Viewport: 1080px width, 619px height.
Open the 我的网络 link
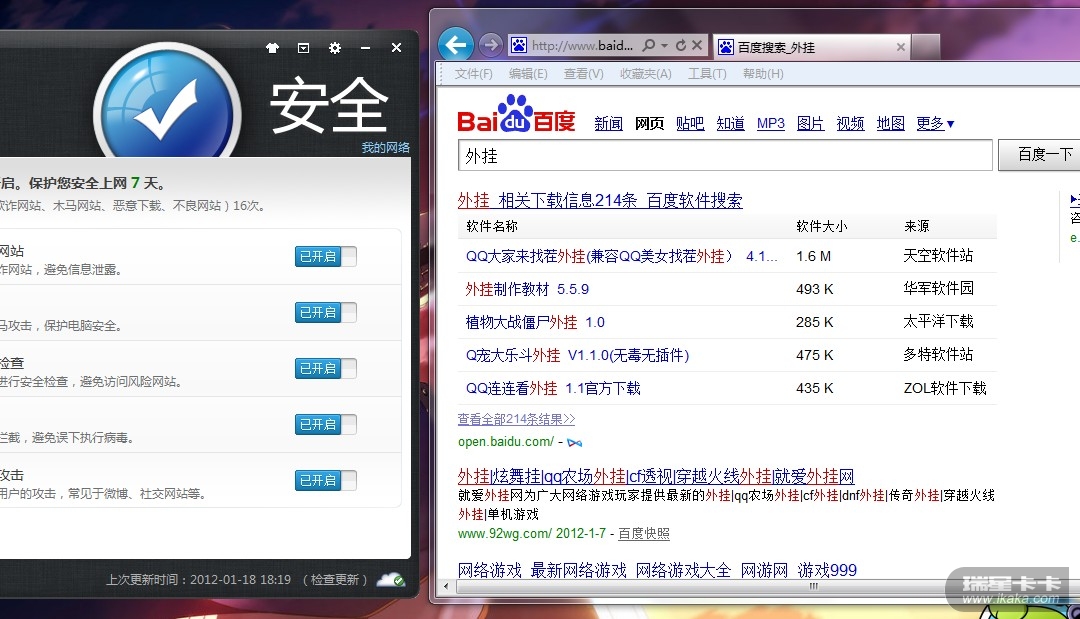tap(386, 147)
